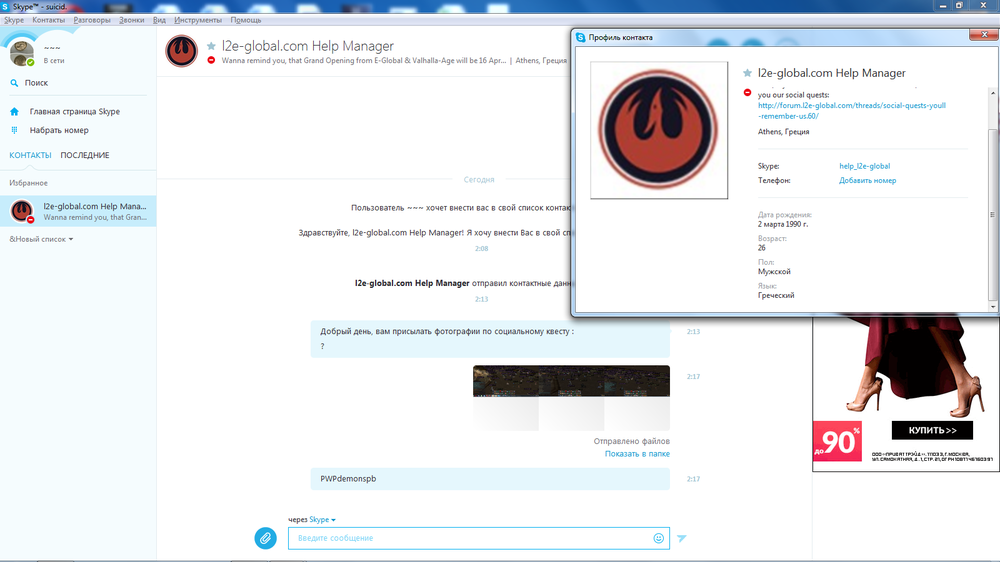Screen dimensions: 1000x562
Task: Open the Звонки menu
Action: pyautogui.click(x=131, y=20)
